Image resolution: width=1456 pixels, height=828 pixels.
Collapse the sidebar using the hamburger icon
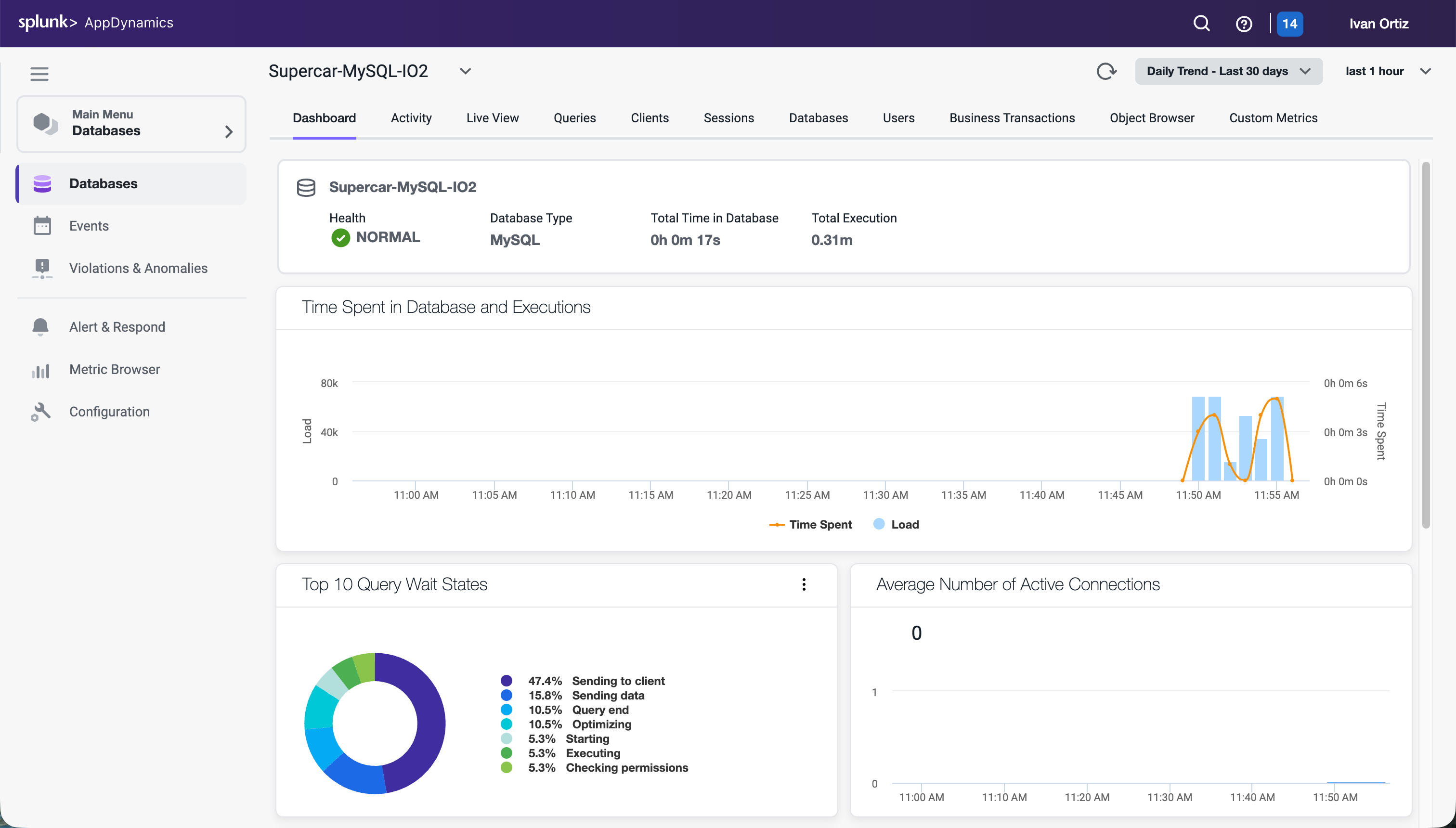(x=39, y=74)
